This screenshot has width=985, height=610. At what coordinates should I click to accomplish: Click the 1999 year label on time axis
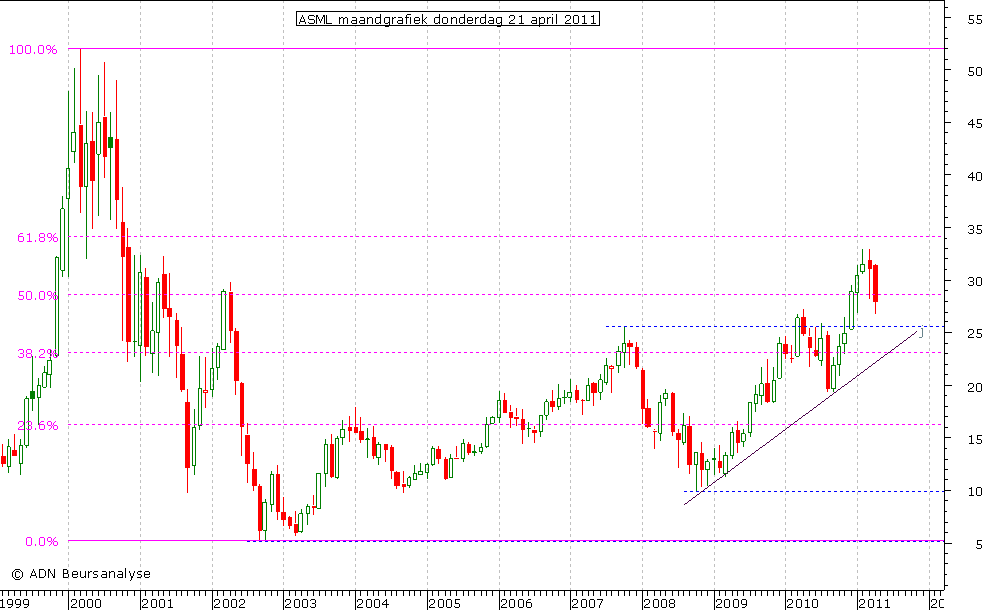click(14, 603)
